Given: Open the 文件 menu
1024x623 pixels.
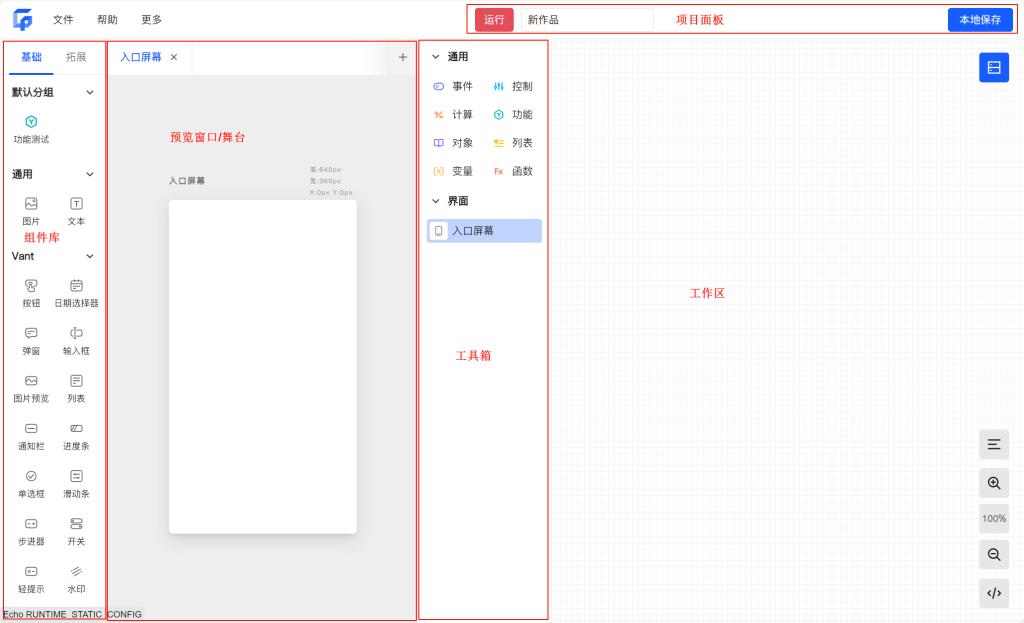Looking at the screenshot, I should [x=63, y=20].
